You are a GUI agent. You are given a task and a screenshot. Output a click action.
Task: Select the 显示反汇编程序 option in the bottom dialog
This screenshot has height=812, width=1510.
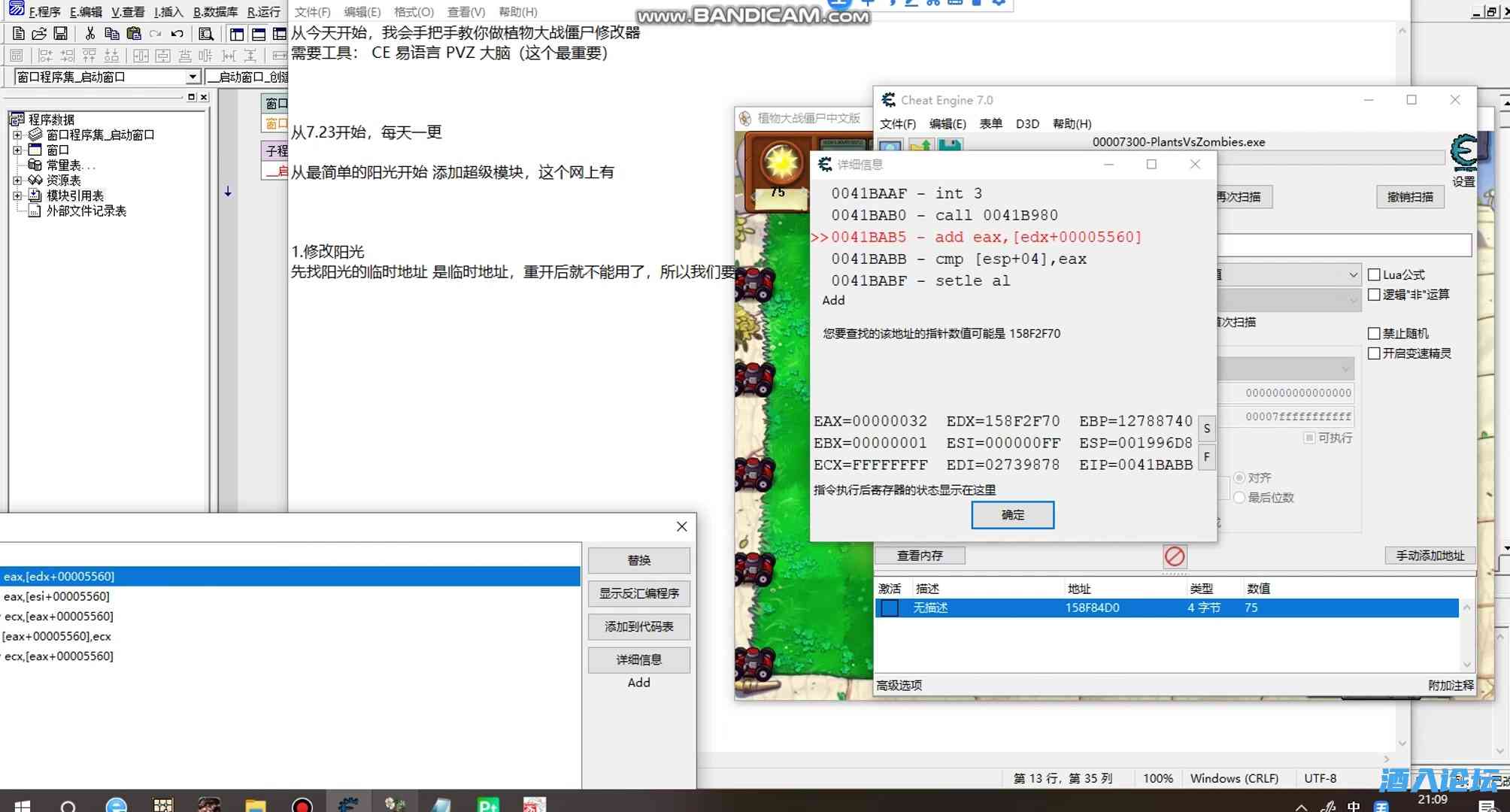[638, 593]
